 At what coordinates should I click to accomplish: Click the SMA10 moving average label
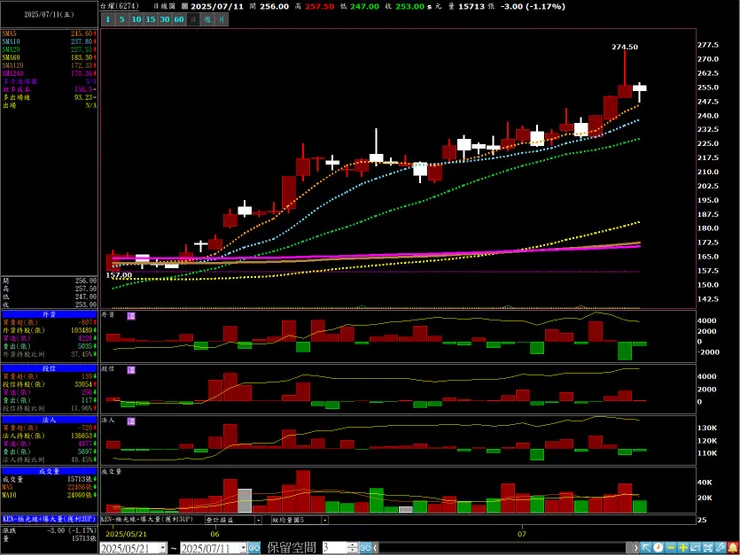[10, 42]
